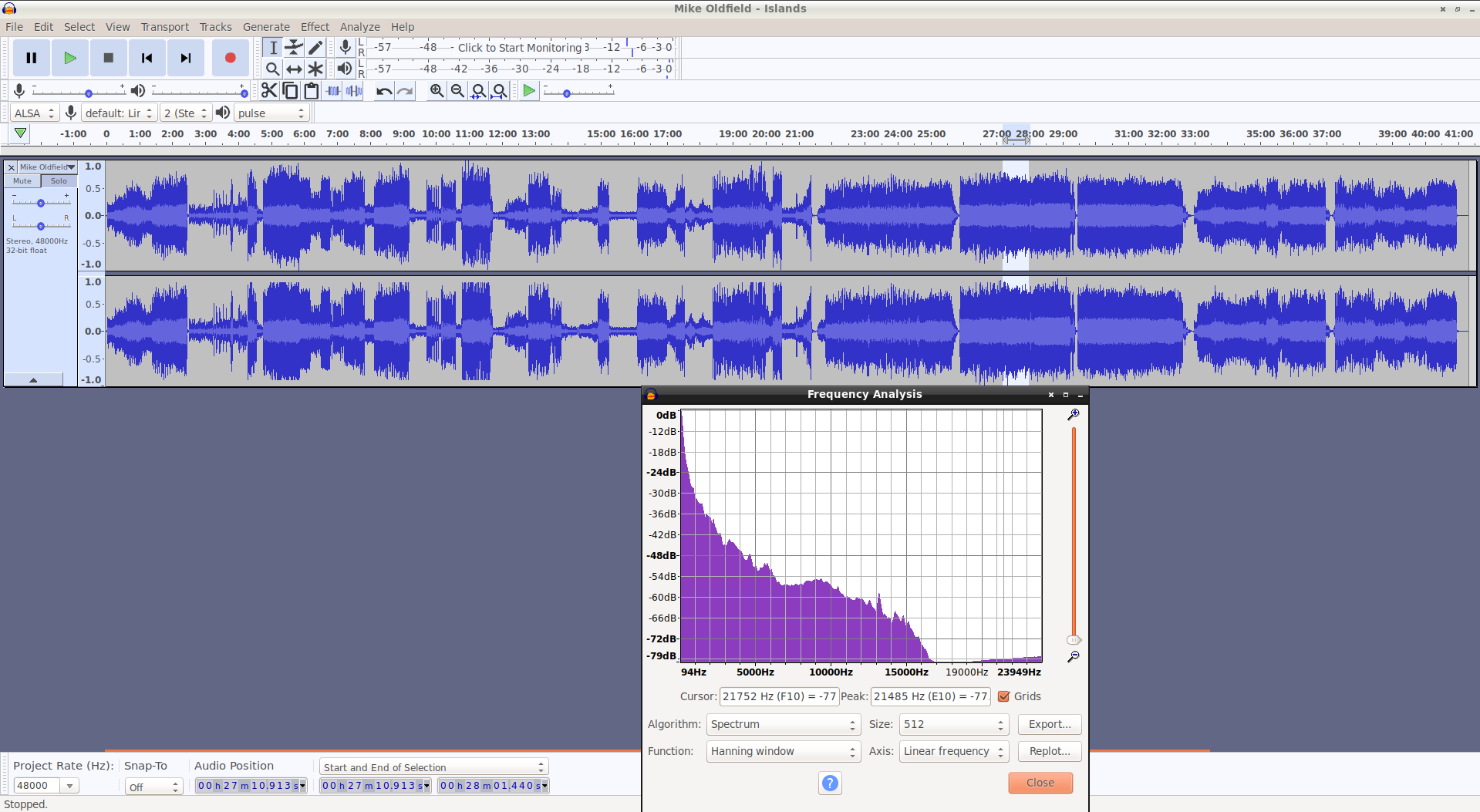The width and height of the screenshot is (1480, 812).
Task: Skip to end of track
Action: coord(186,58)
